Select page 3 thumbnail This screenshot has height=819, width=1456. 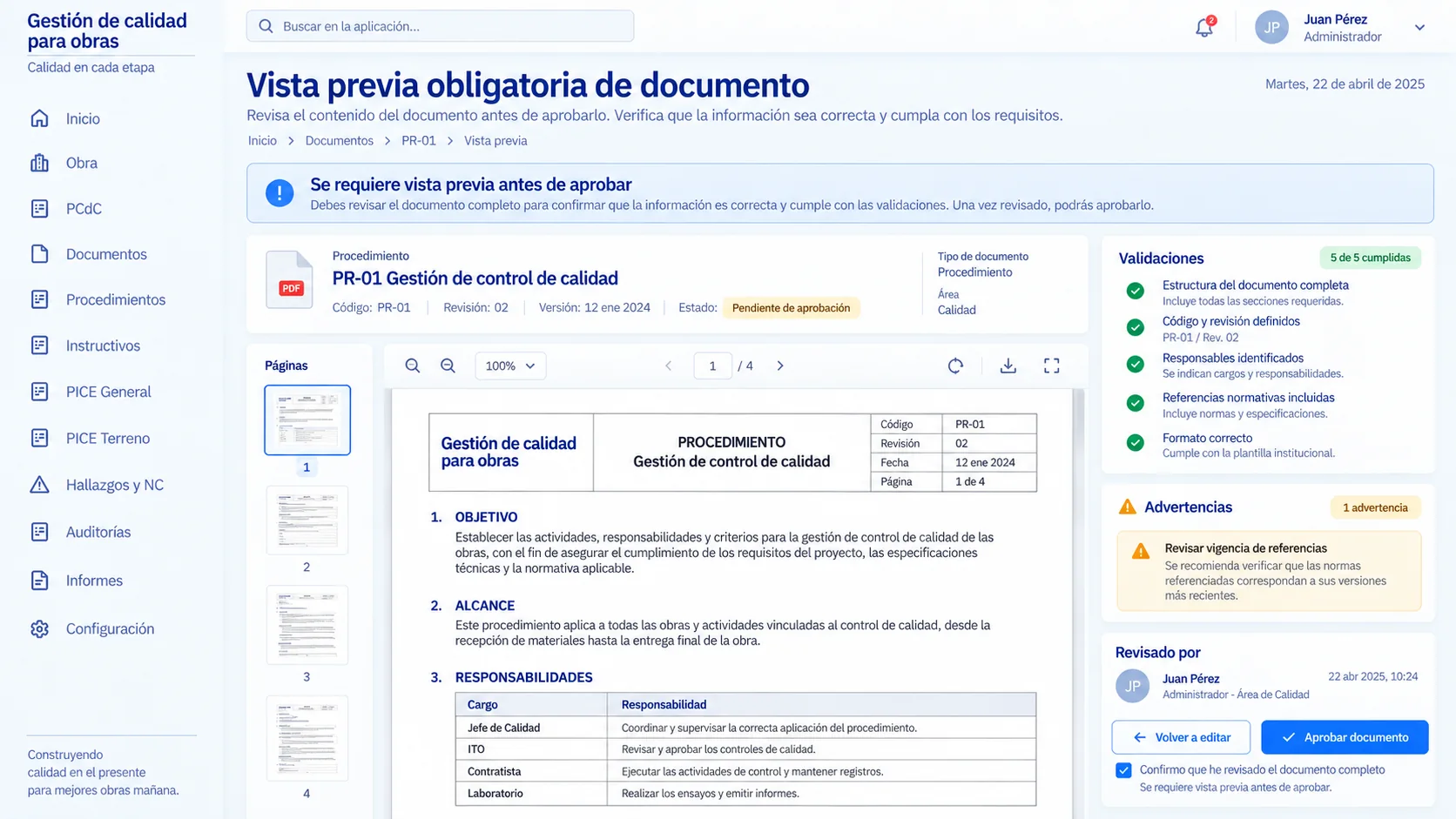(307, 625)
